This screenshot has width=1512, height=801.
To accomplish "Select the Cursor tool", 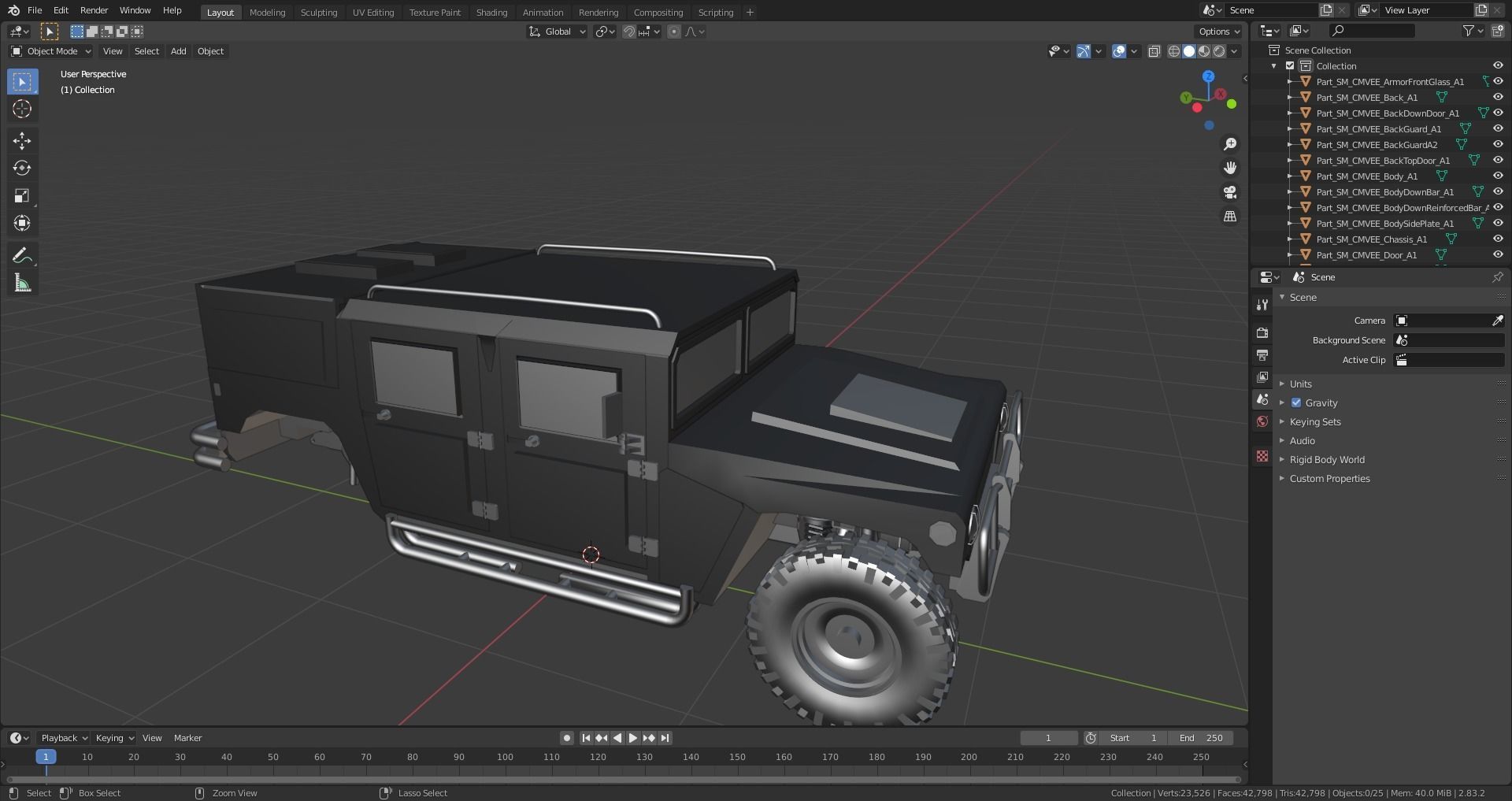I will point(22,109).
